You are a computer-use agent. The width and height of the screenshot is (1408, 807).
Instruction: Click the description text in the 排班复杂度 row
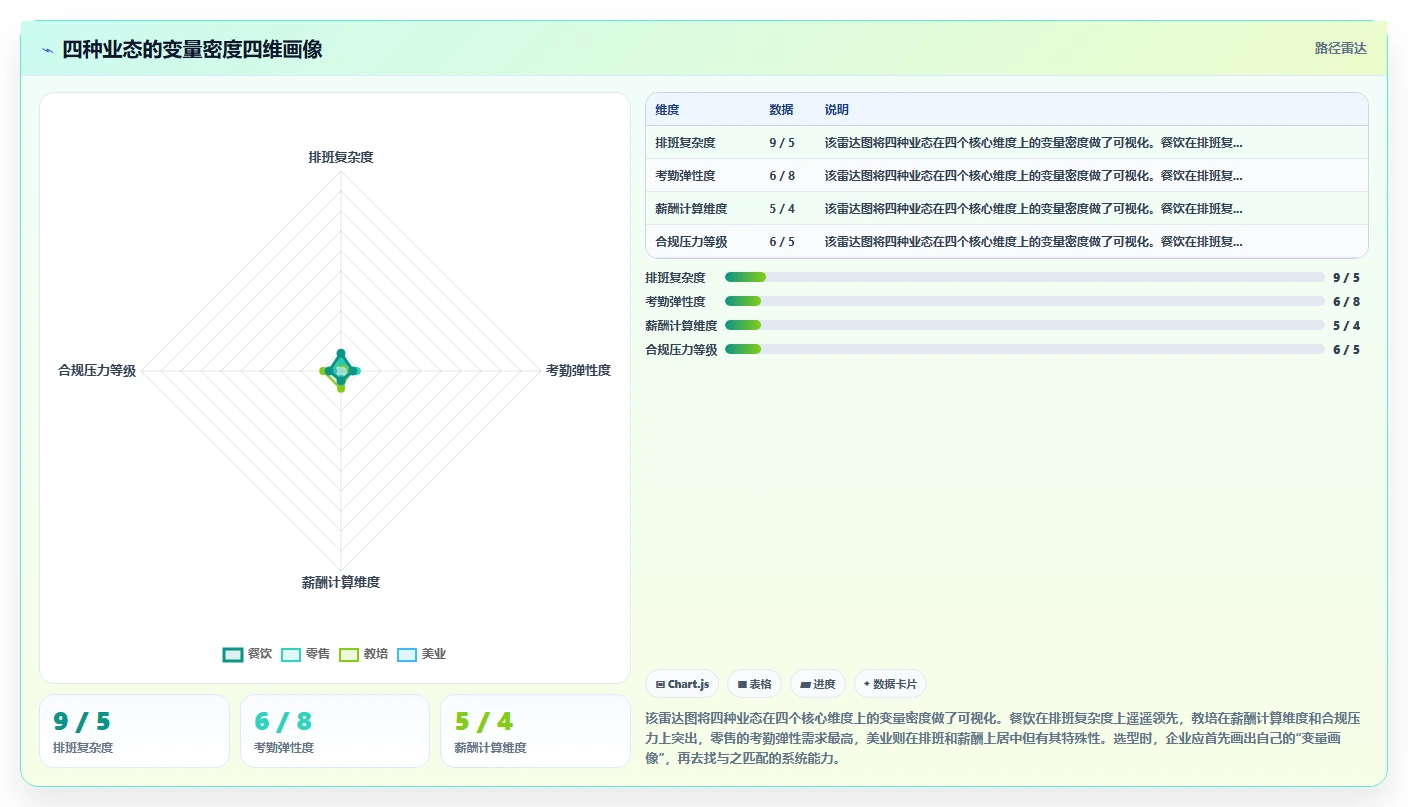coord(1033,143)
